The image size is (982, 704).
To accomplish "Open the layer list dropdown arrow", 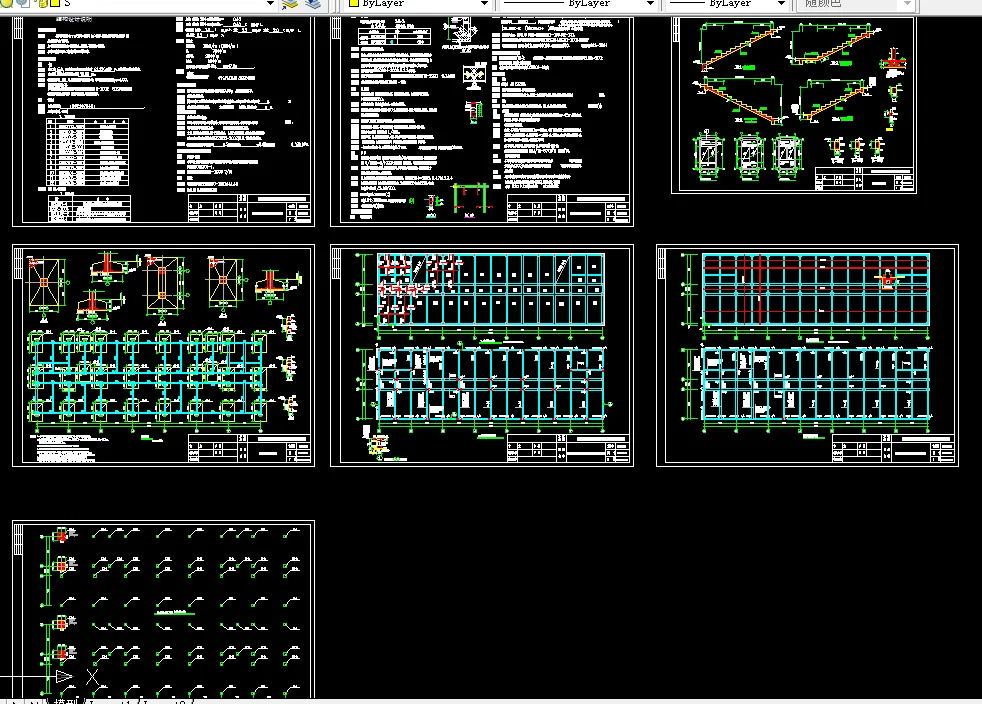I will (x=270, y=4).
